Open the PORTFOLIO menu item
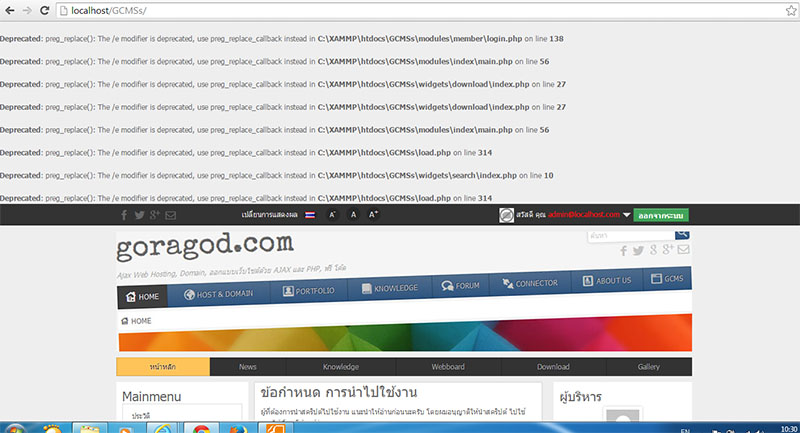The width and height of the screenshot is (800, 433). 309,291
